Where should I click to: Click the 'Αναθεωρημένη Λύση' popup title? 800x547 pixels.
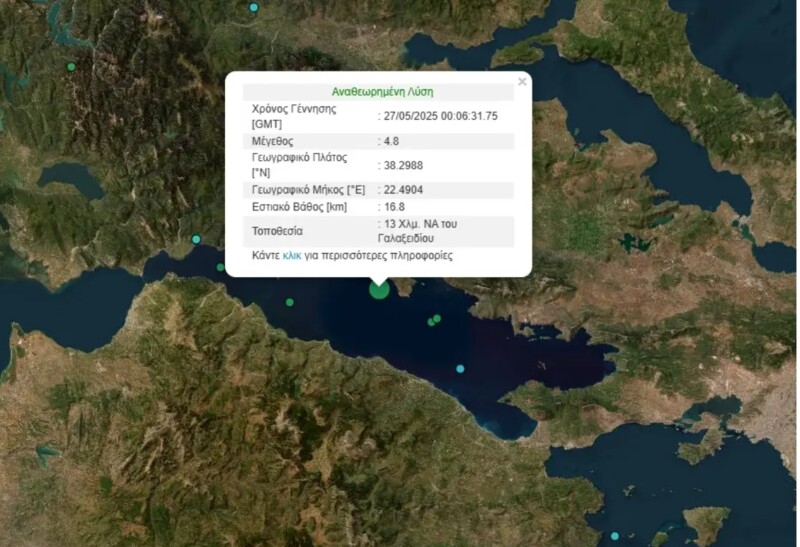382,91
